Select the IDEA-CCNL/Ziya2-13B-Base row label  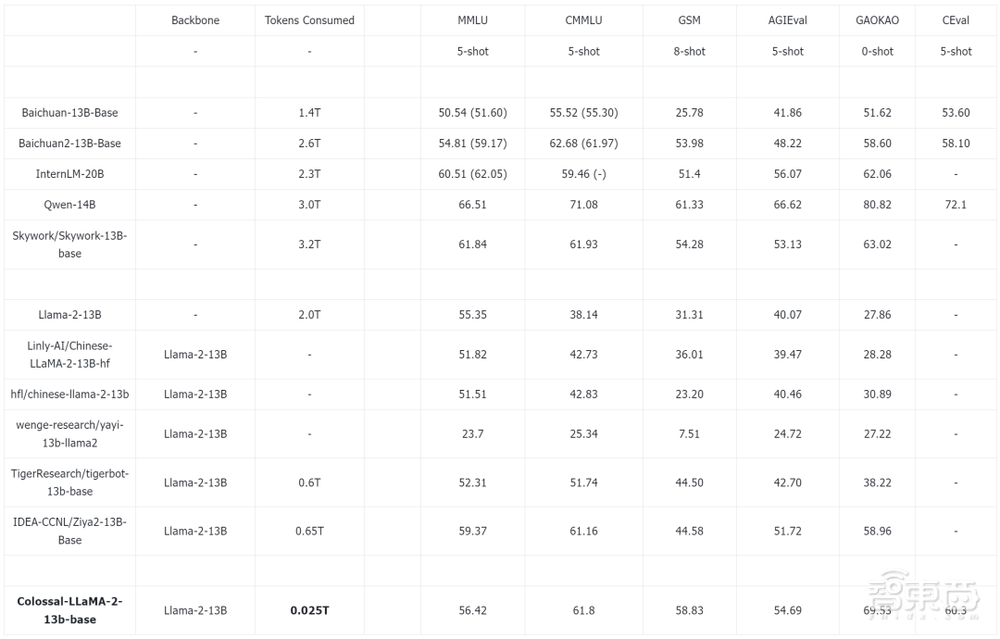point(70,531)
